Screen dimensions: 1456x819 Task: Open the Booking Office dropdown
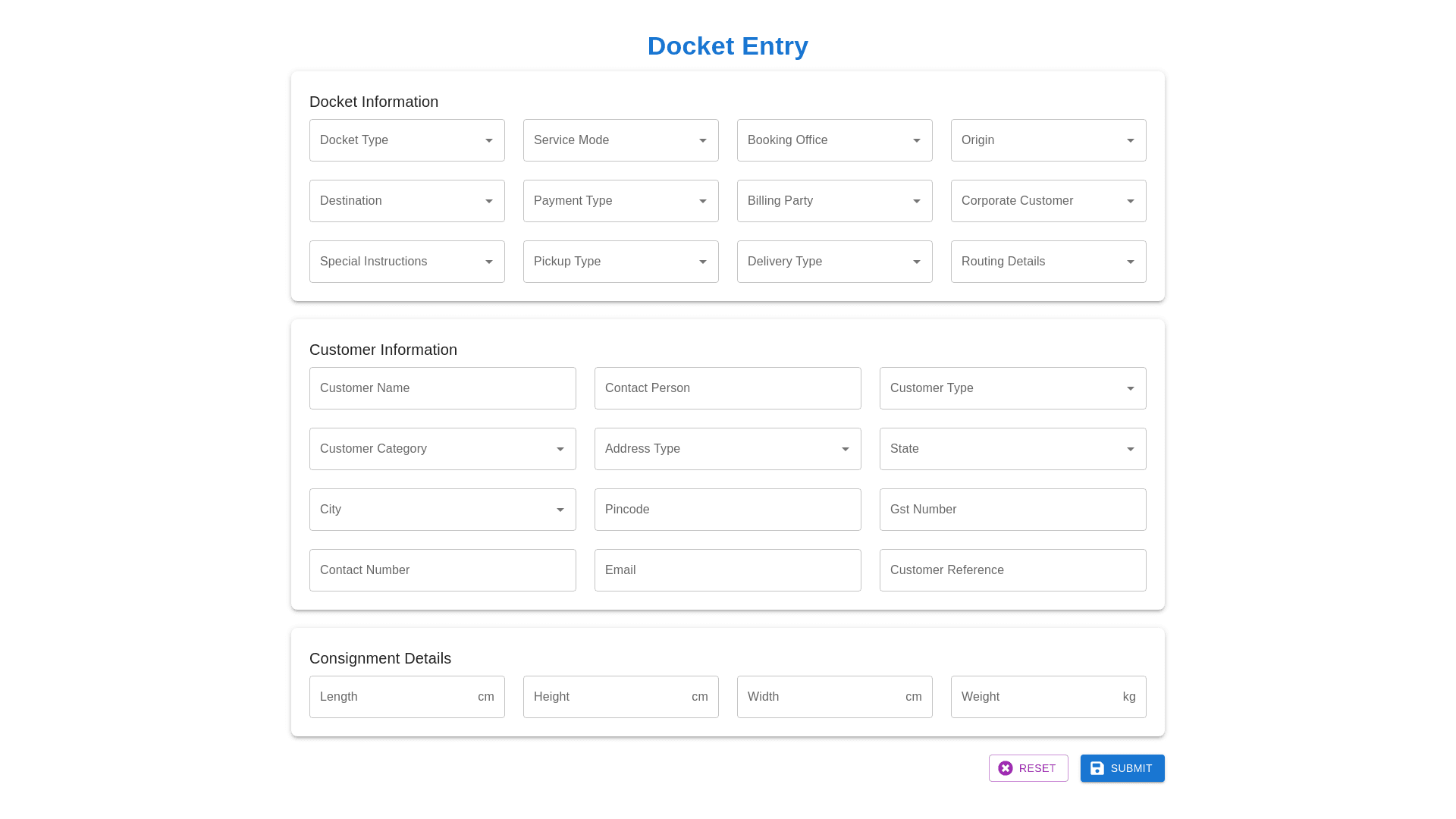coord(834,140)
